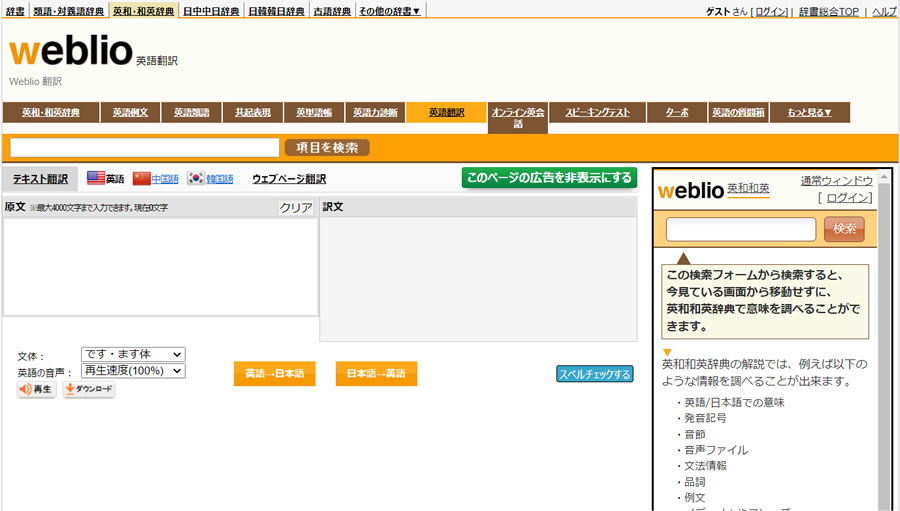Select the English language flag icon
This screenshot has height=511, width=900.
[x=96, y=179]
